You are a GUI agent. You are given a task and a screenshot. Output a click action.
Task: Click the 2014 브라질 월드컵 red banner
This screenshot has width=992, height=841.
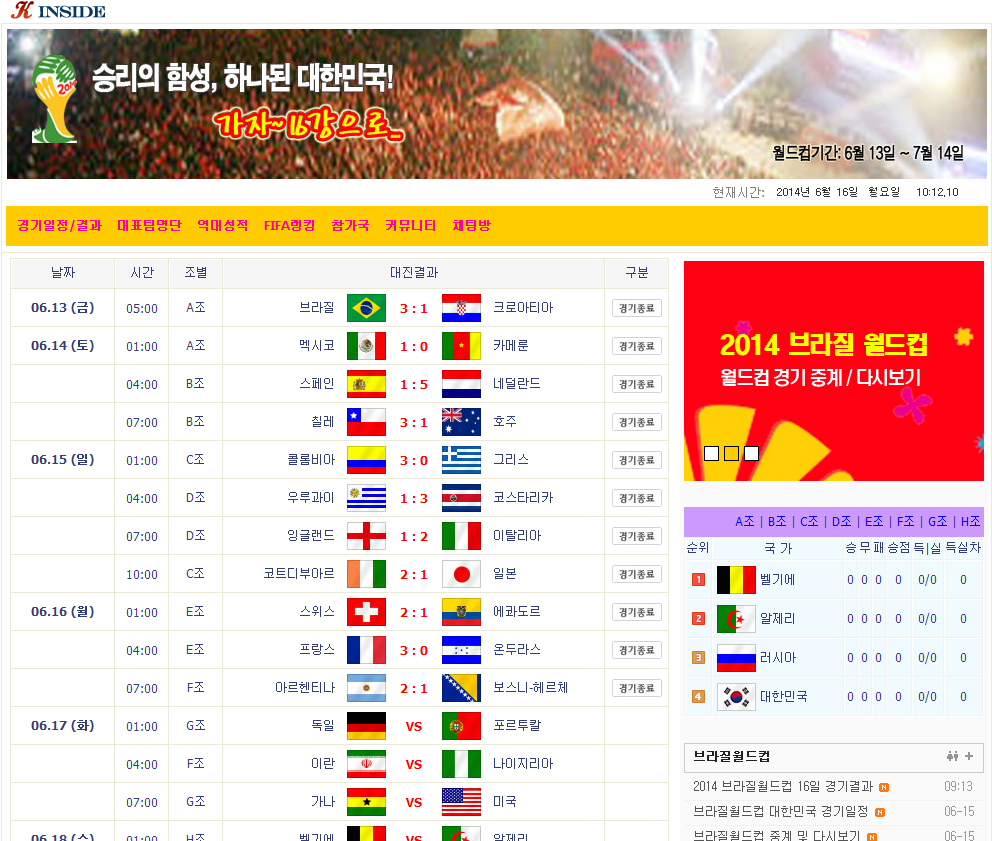(833, 370)
